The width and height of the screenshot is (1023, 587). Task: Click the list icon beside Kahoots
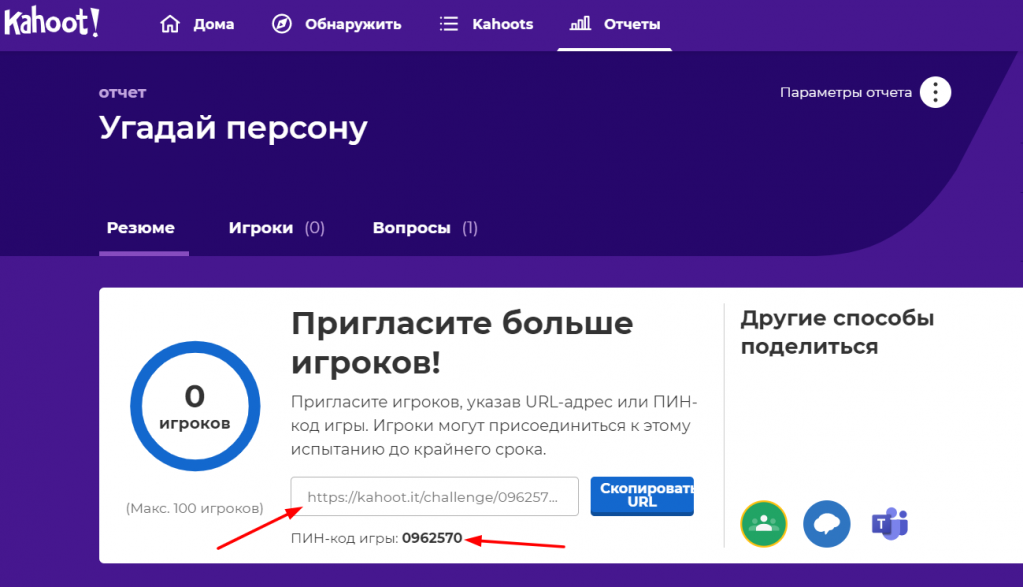click(449, 24)
